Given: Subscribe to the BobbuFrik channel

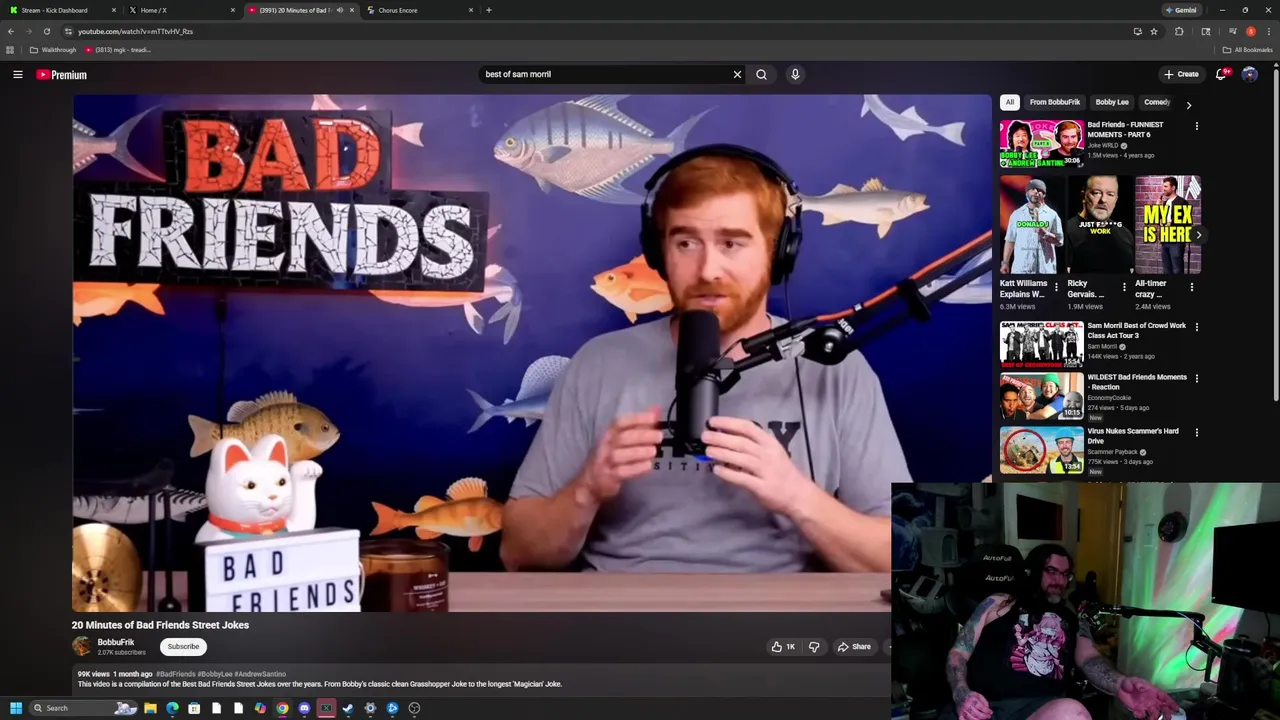Looking at the screenshot, I should (183, 647).
